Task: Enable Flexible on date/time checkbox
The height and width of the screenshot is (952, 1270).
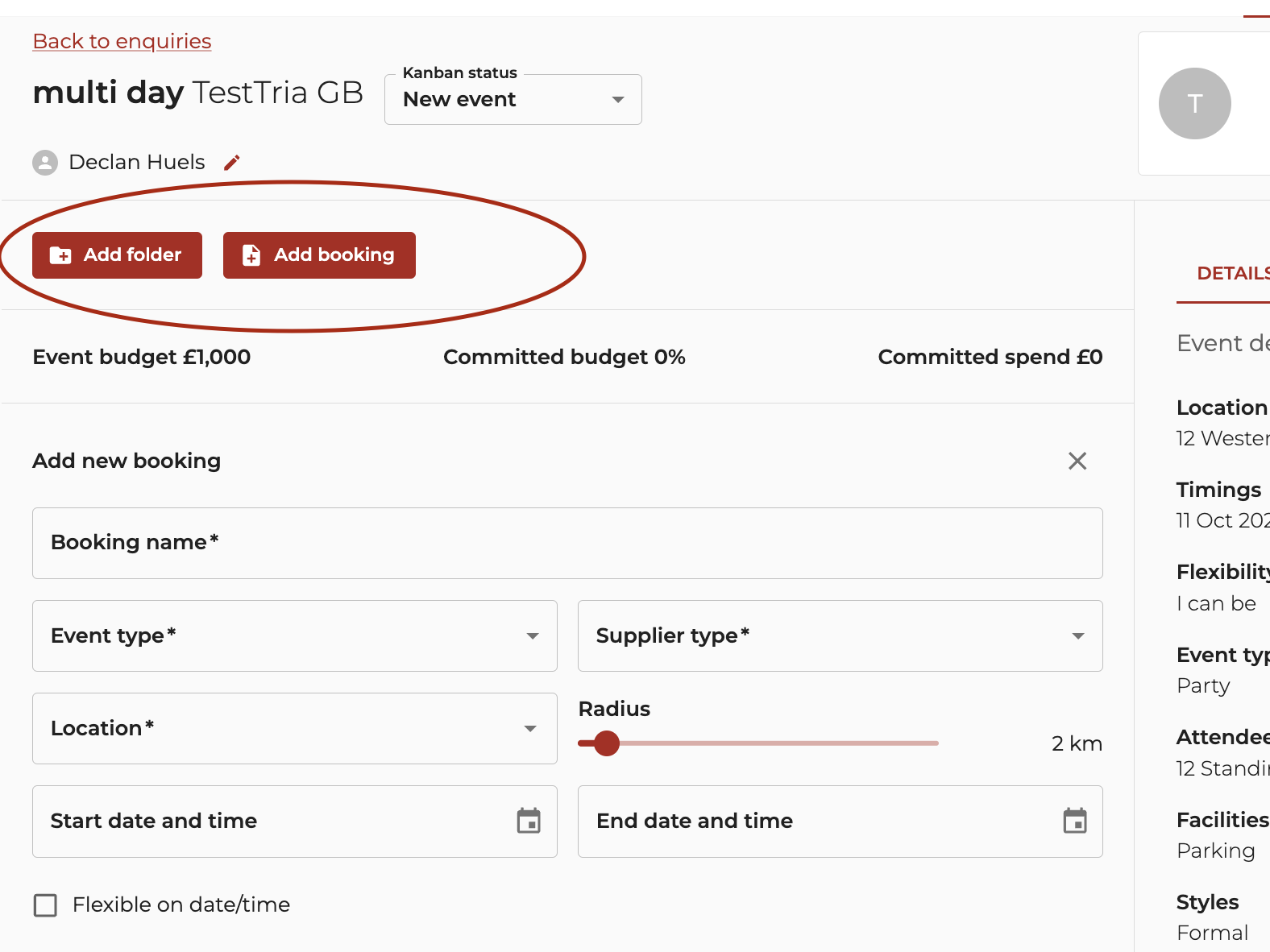Action: (46, 905)
